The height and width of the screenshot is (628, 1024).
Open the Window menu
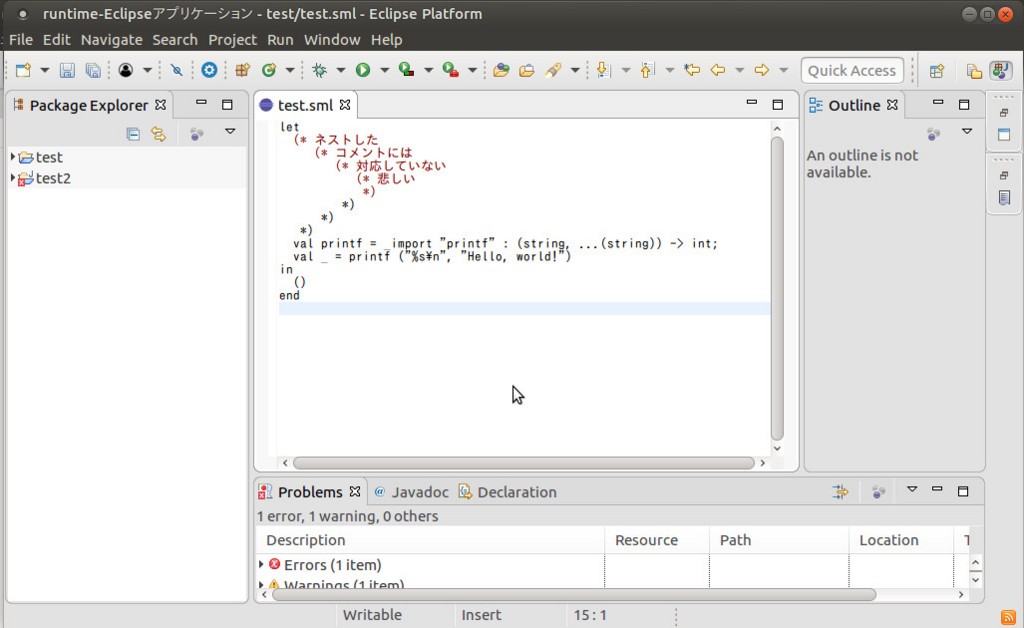(x=332, y=40)
